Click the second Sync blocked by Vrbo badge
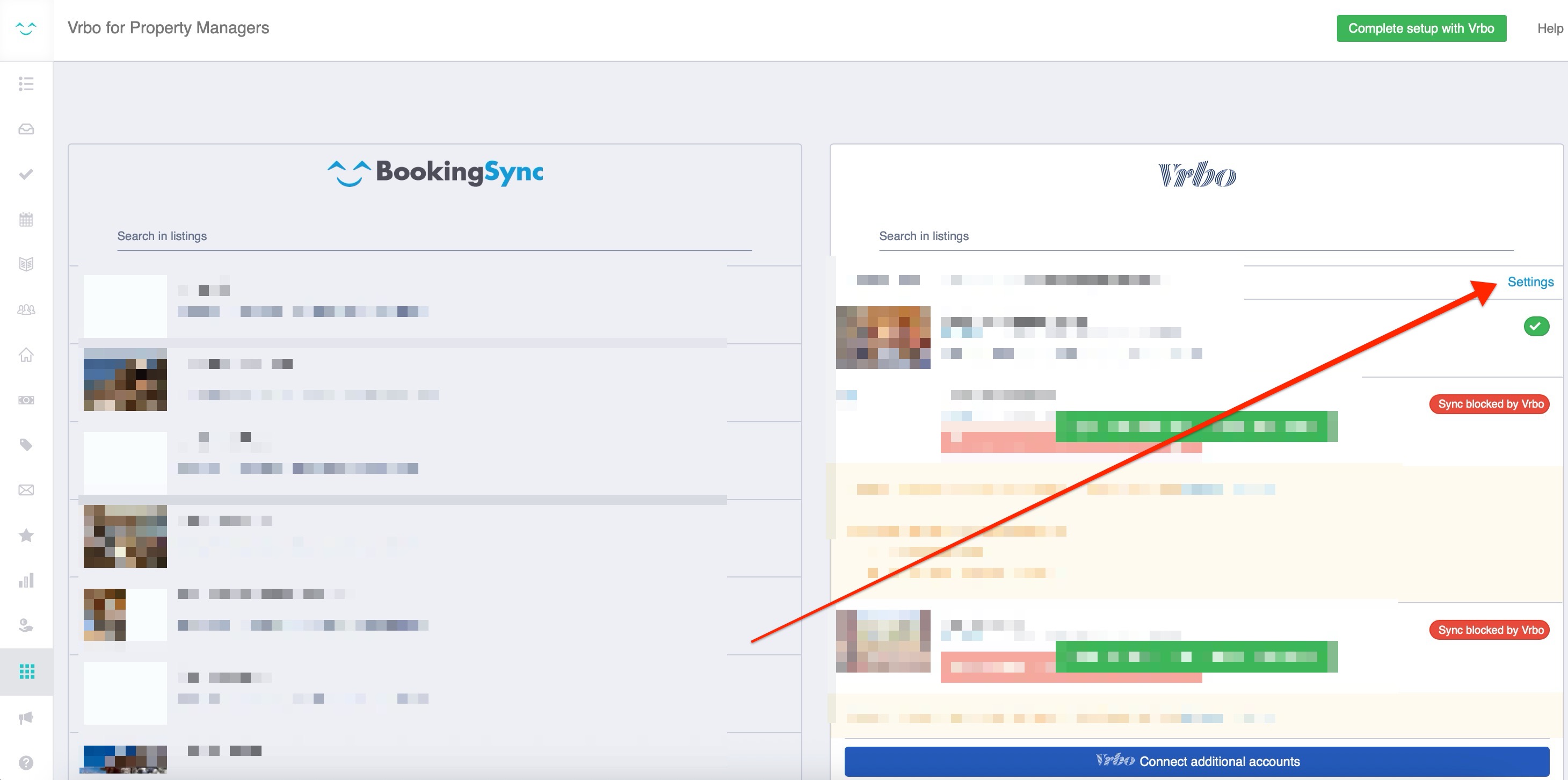Screen dimensions: 1568x780 1490,630
